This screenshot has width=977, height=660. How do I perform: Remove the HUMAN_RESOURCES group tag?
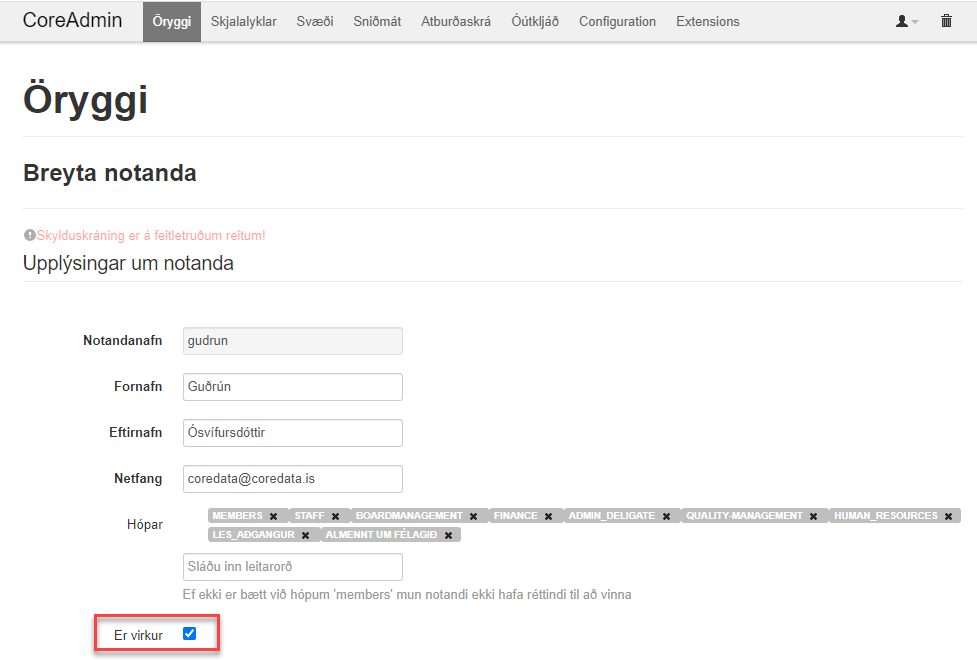pos(948,516)
